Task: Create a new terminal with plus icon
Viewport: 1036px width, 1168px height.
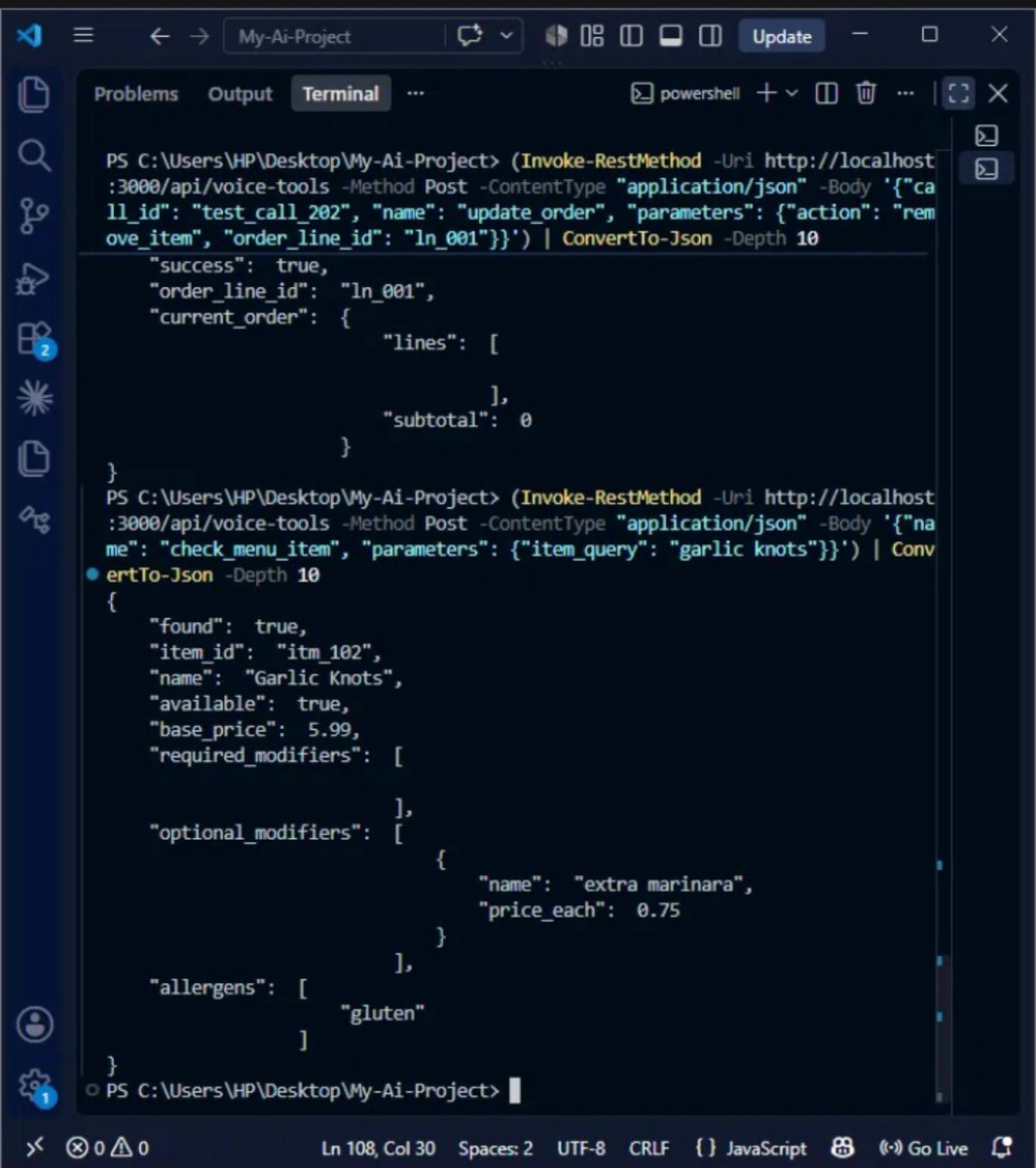Action: [x=766, y=93]
